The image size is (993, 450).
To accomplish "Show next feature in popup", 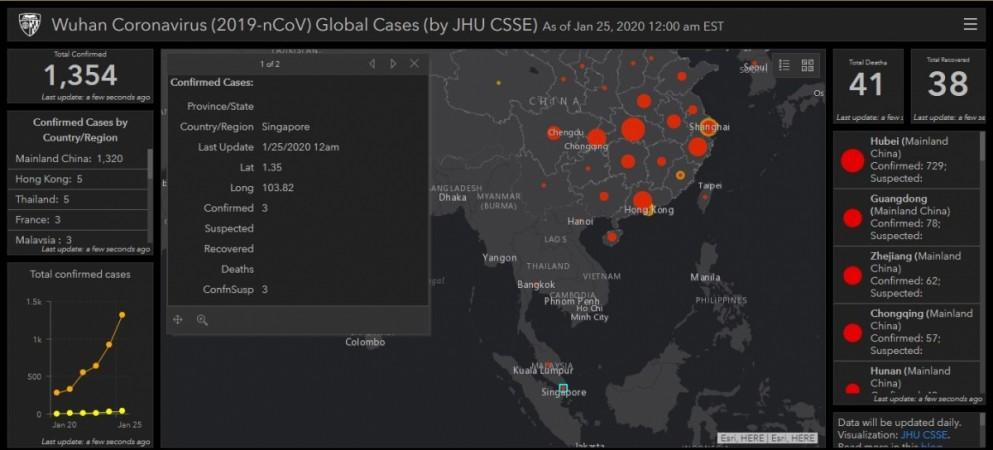I will pos(393,64).
